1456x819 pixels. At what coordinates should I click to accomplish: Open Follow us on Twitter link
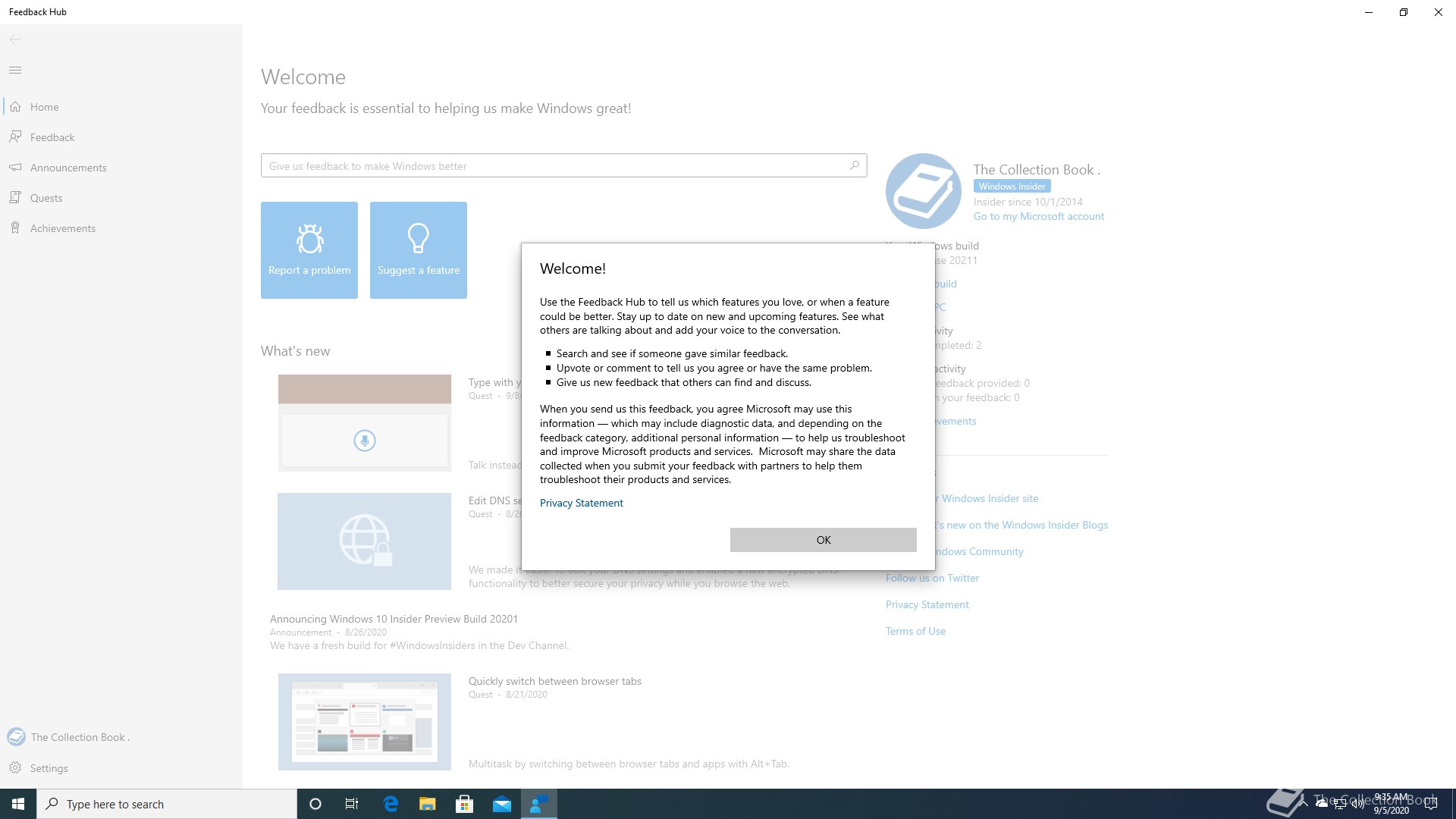(932, 578)
